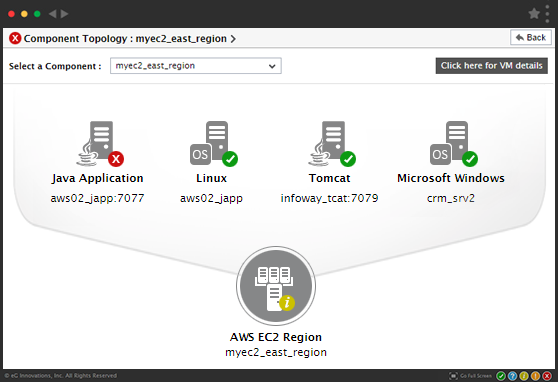Click the red critical status icon in footer

[x=547, y=376]
